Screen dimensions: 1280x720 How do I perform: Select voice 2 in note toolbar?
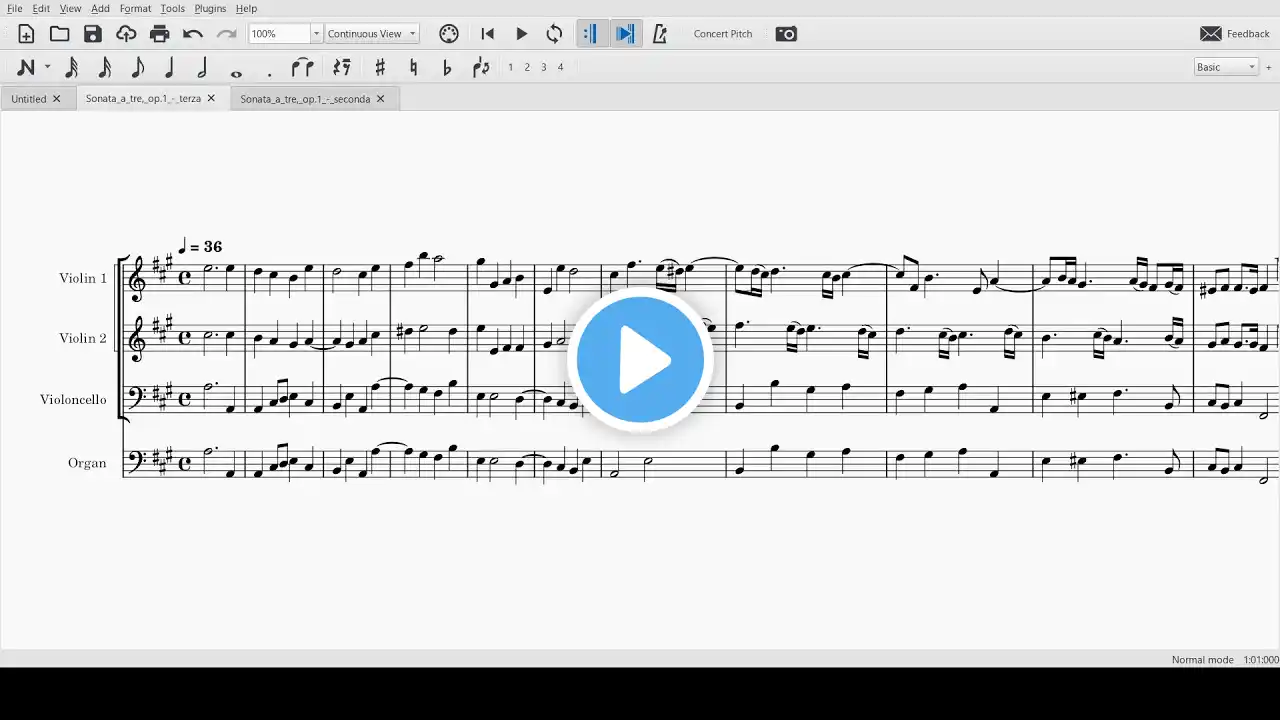pos(527,67)
